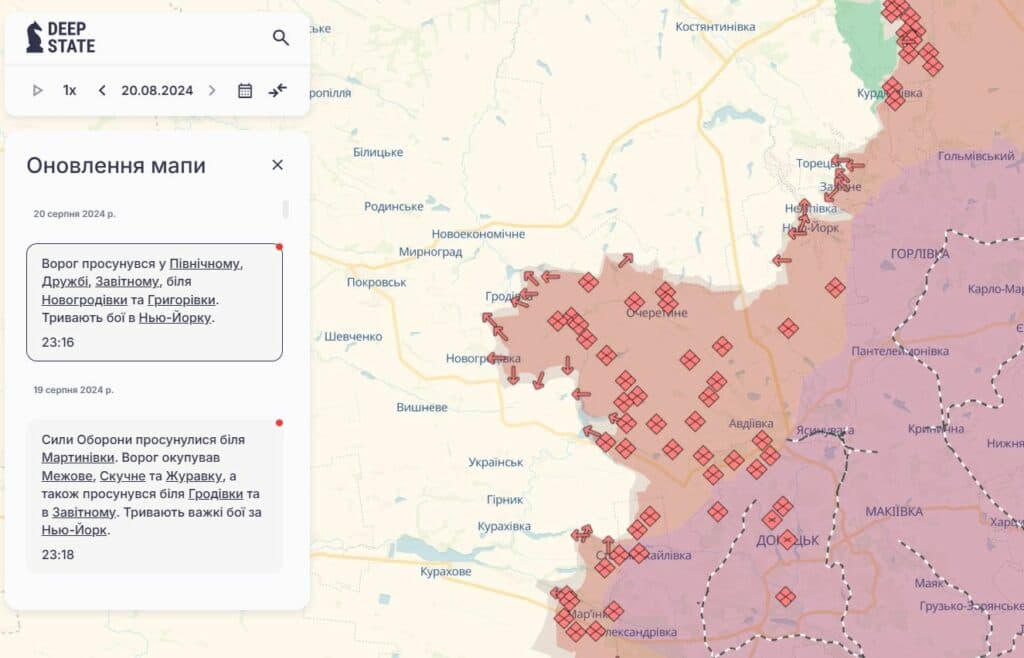Click the updates panel scrollbar
1024x658 pixels.
click(x=286, y=208)
